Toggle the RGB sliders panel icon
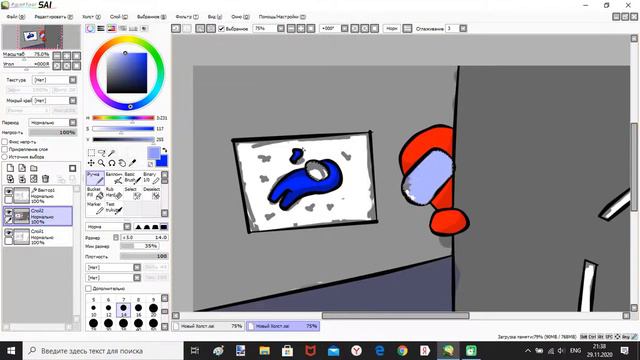This screenshot has height=360, width=640. [x=101, y=28]
